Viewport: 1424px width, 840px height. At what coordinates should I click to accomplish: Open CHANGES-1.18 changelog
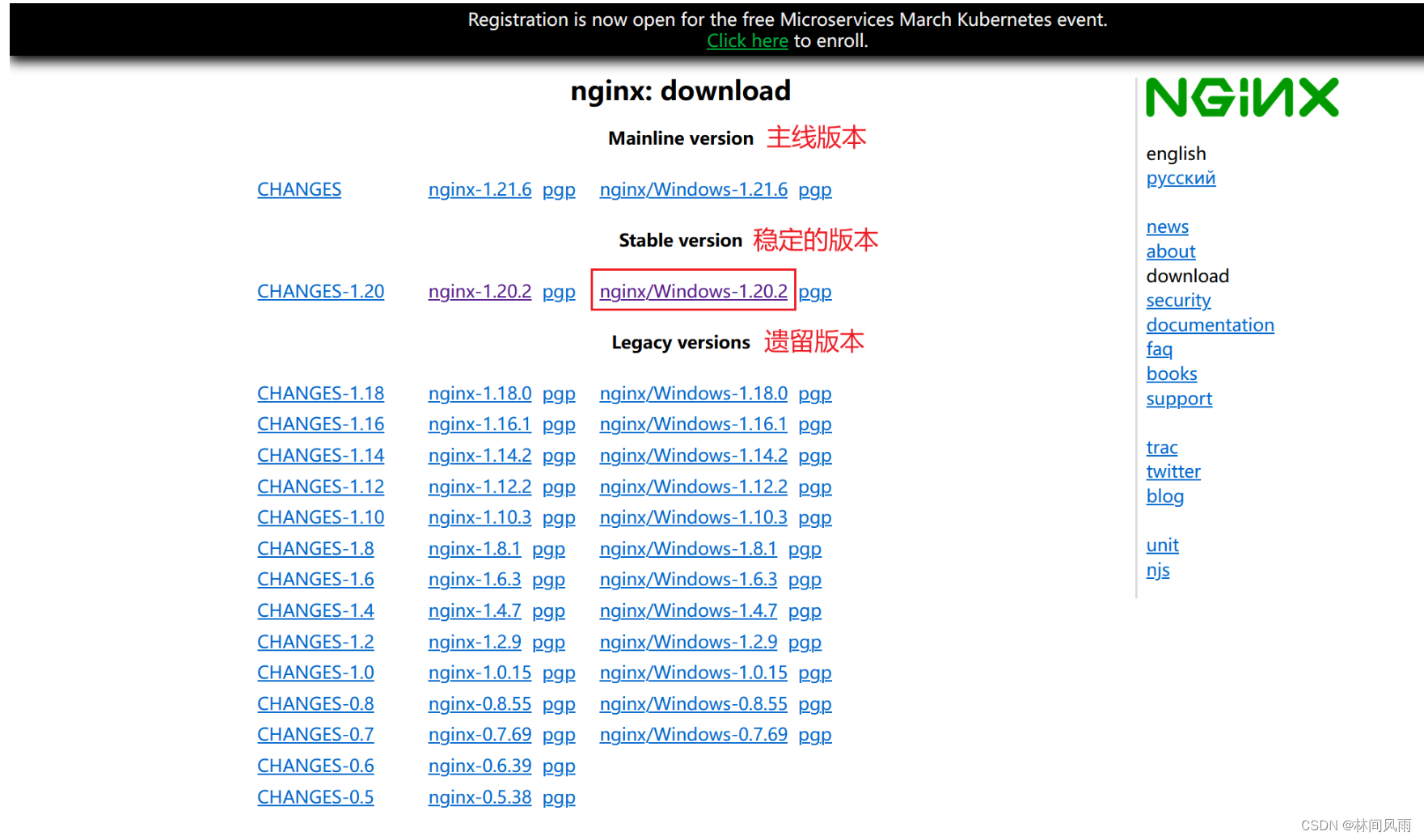tap(321, 393)
